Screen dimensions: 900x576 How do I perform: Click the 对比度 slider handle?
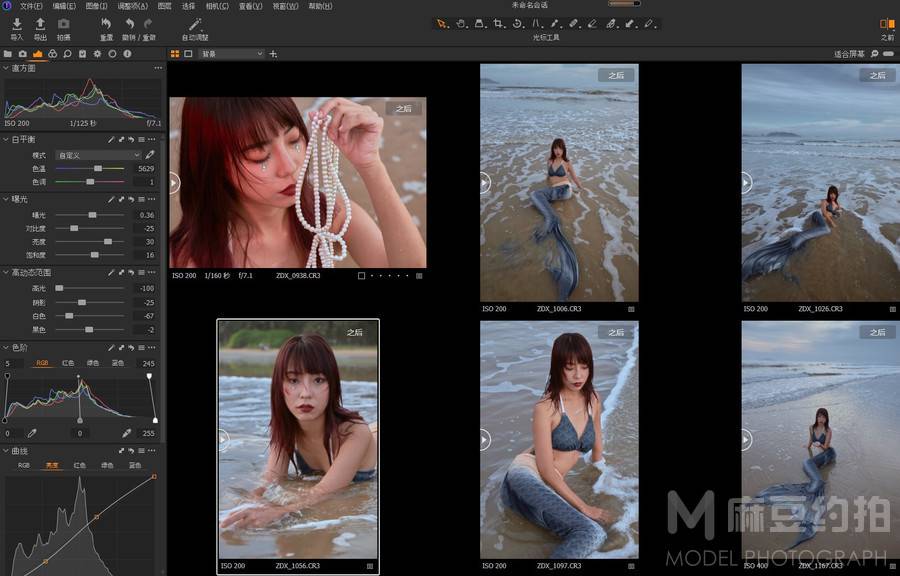tap(74, 228)
